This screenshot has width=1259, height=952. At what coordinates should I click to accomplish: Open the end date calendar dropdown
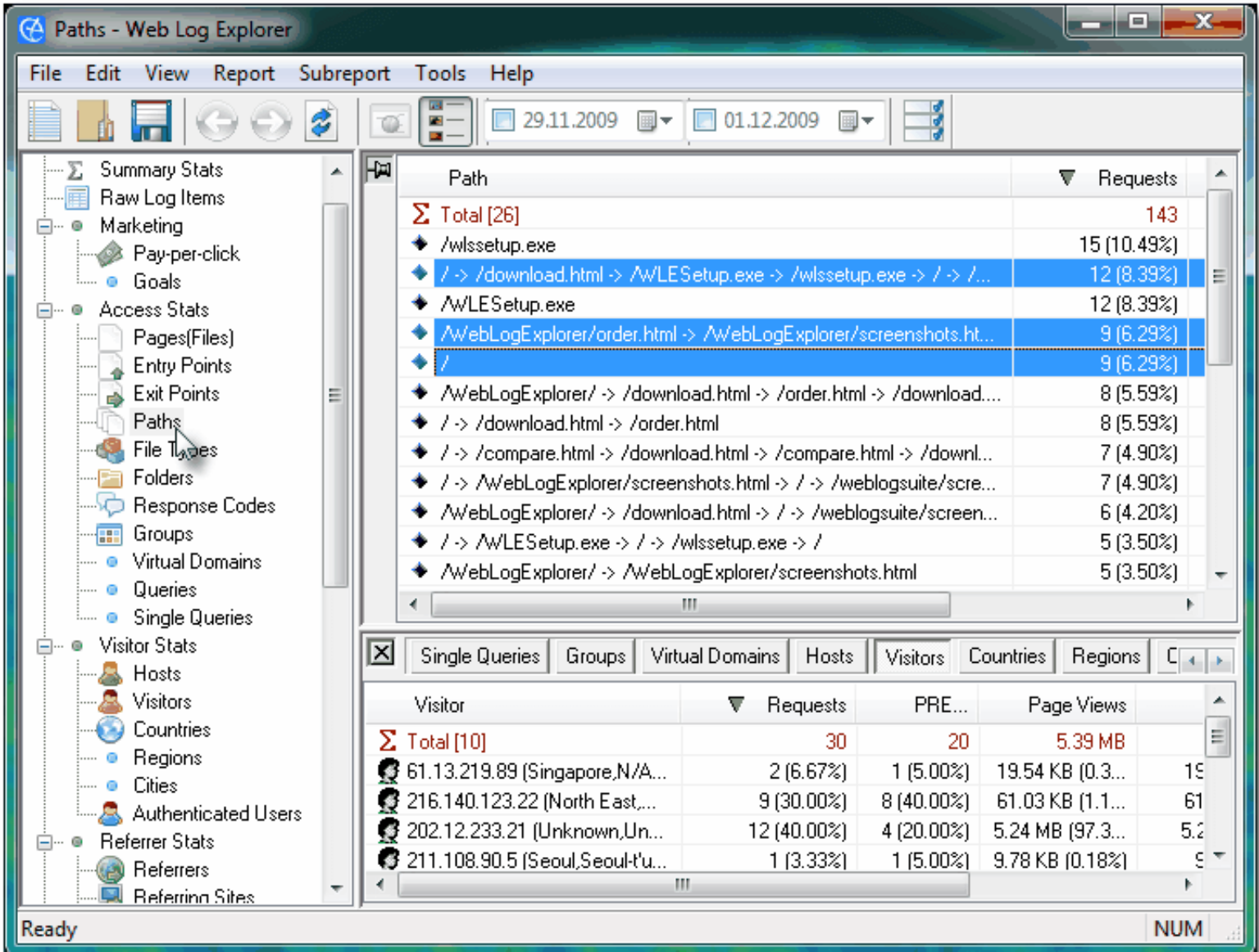(x=857, y=121)
